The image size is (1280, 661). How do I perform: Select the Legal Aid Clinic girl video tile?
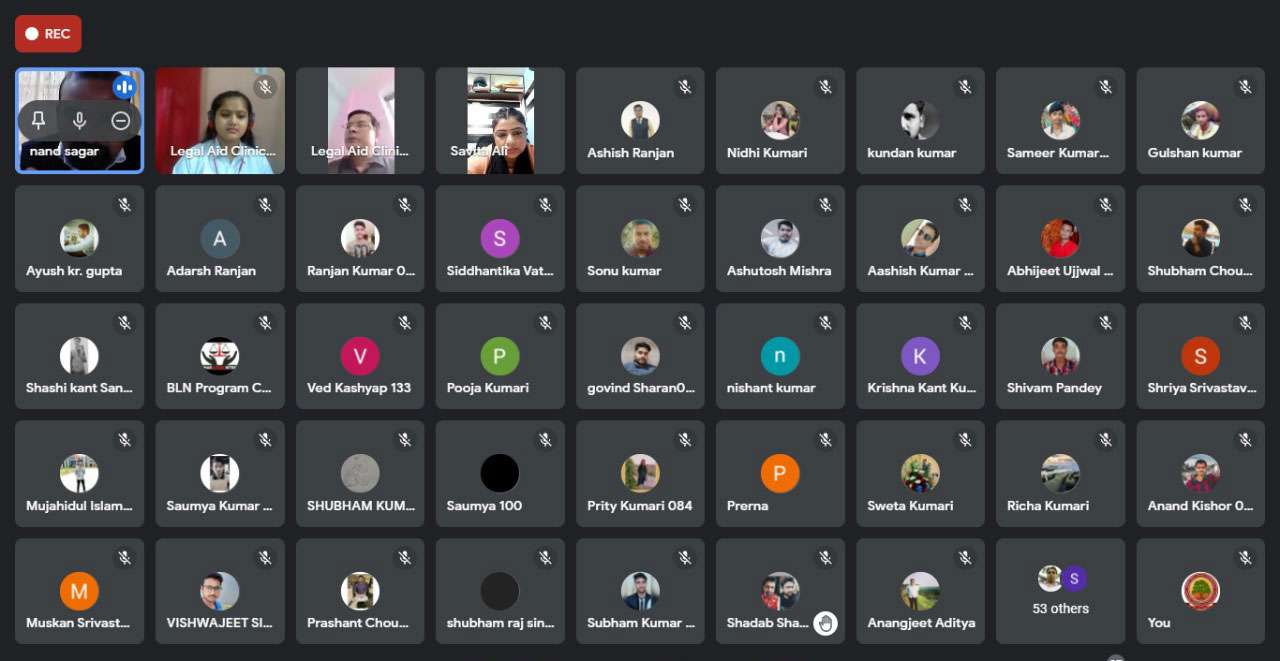point(220,121)
